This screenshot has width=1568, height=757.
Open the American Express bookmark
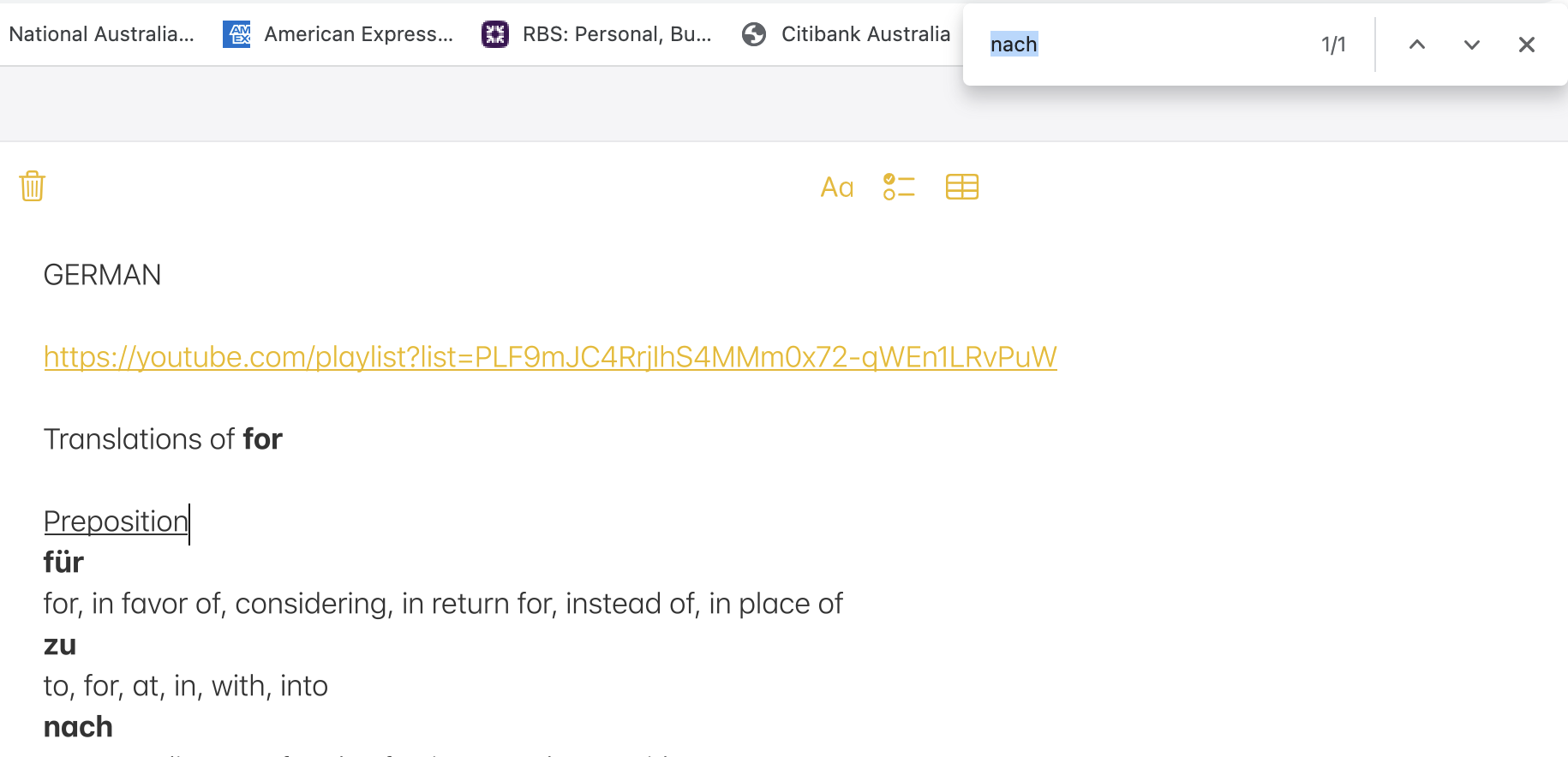coord(338,34)
